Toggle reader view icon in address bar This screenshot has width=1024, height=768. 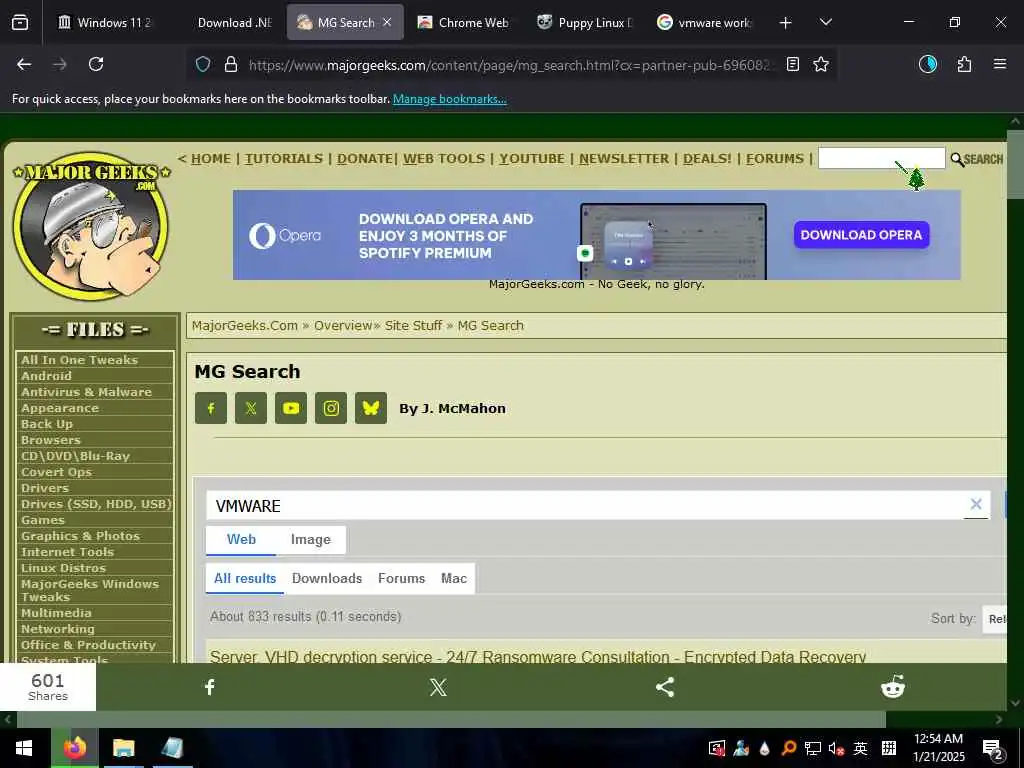pos(793,64)
